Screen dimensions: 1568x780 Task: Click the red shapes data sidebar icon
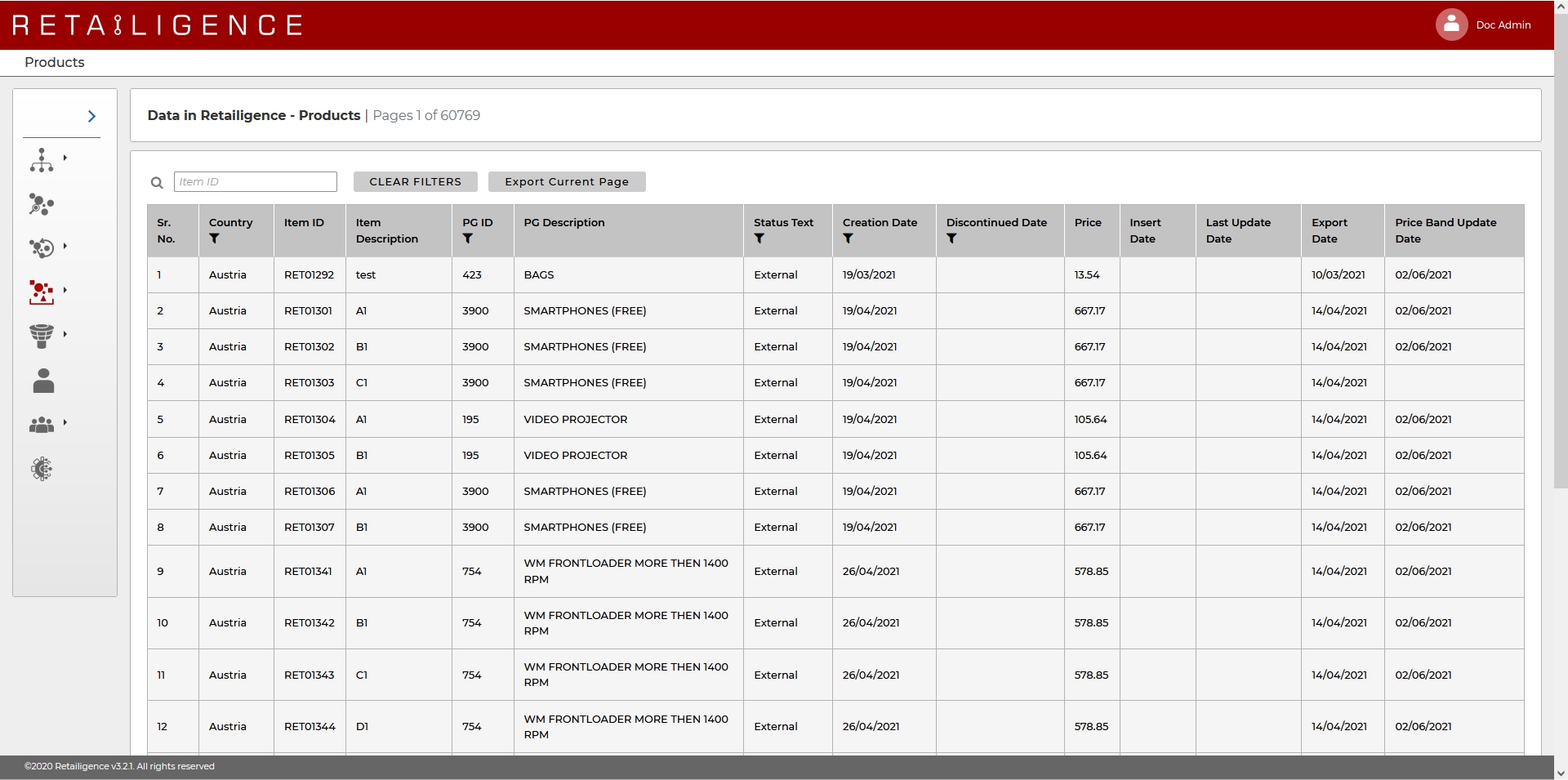tap(41, 292)
